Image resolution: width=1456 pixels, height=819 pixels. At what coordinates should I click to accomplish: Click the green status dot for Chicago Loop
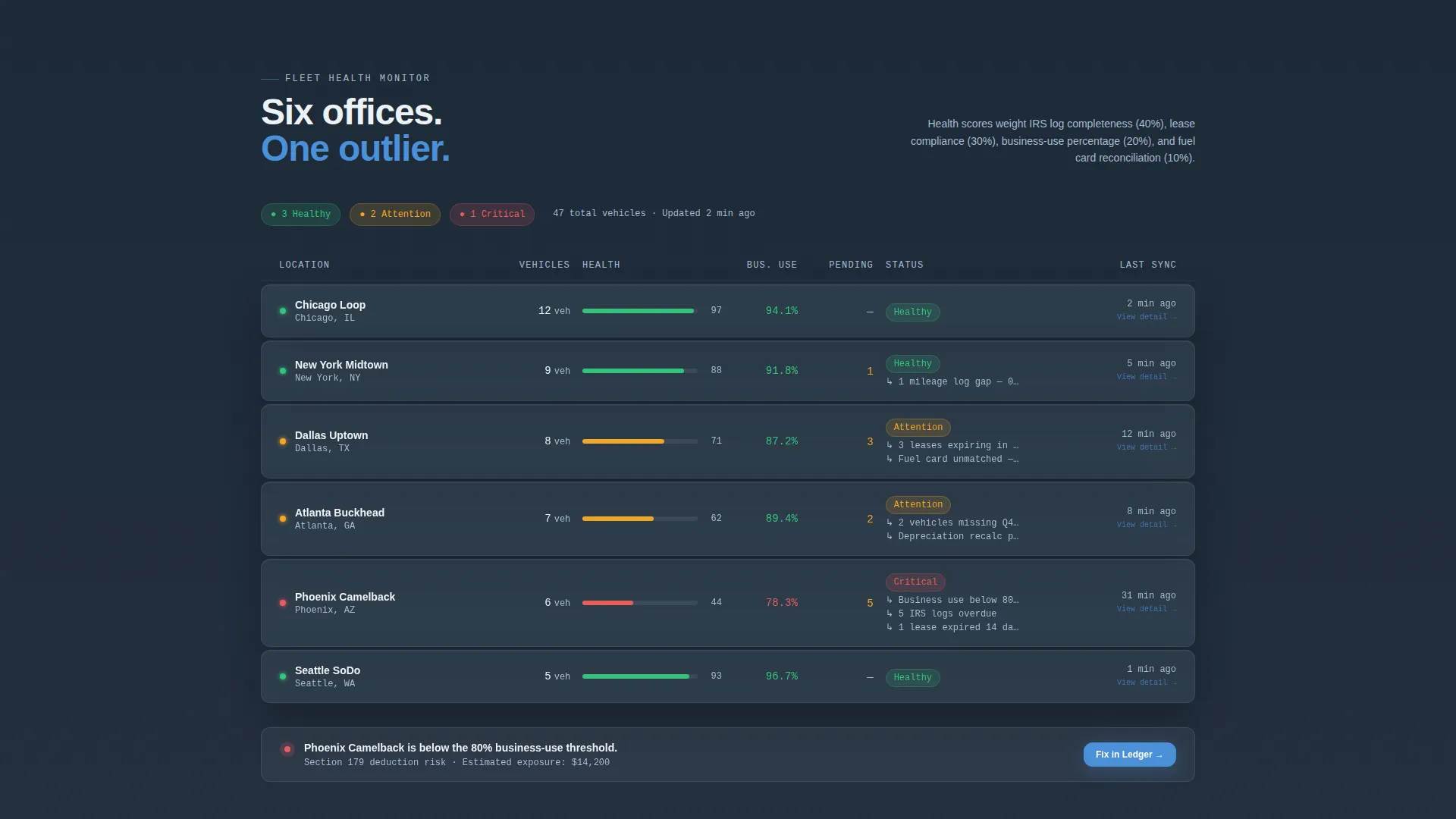click(283, 311)
